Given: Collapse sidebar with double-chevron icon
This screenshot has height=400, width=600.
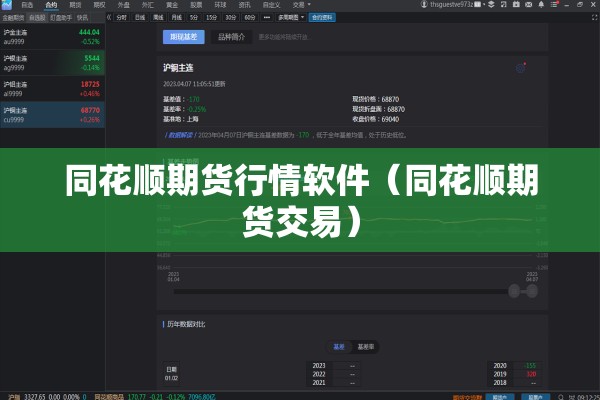Looking at the screenshot, I should pyautogui.click(x=109, y=17).
